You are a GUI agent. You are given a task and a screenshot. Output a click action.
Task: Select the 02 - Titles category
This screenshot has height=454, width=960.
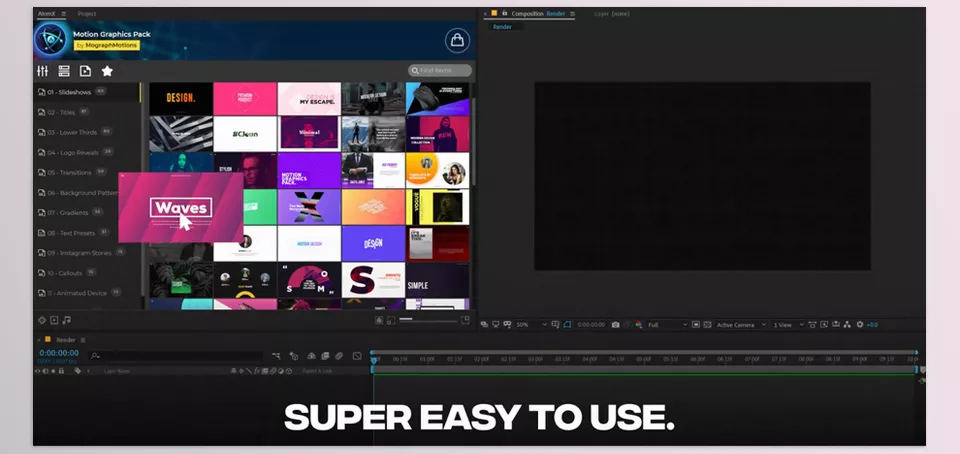pyautogui.click(x=61, y=112)
